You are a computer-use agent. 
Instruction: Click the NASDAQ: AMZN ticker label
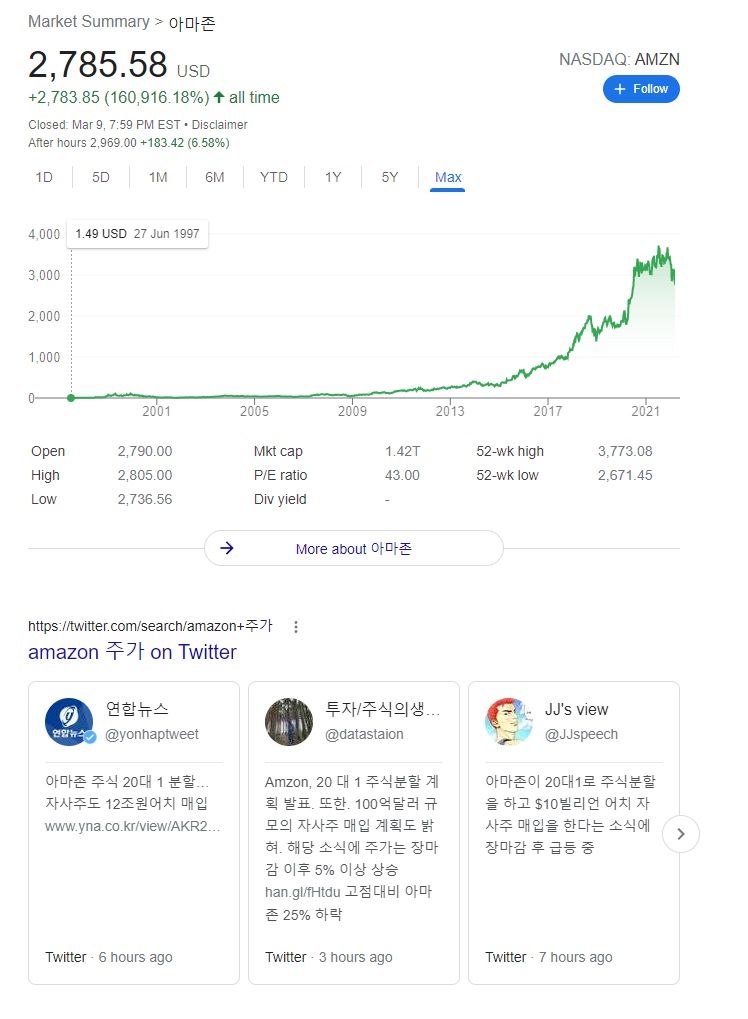tap(619, 60)
